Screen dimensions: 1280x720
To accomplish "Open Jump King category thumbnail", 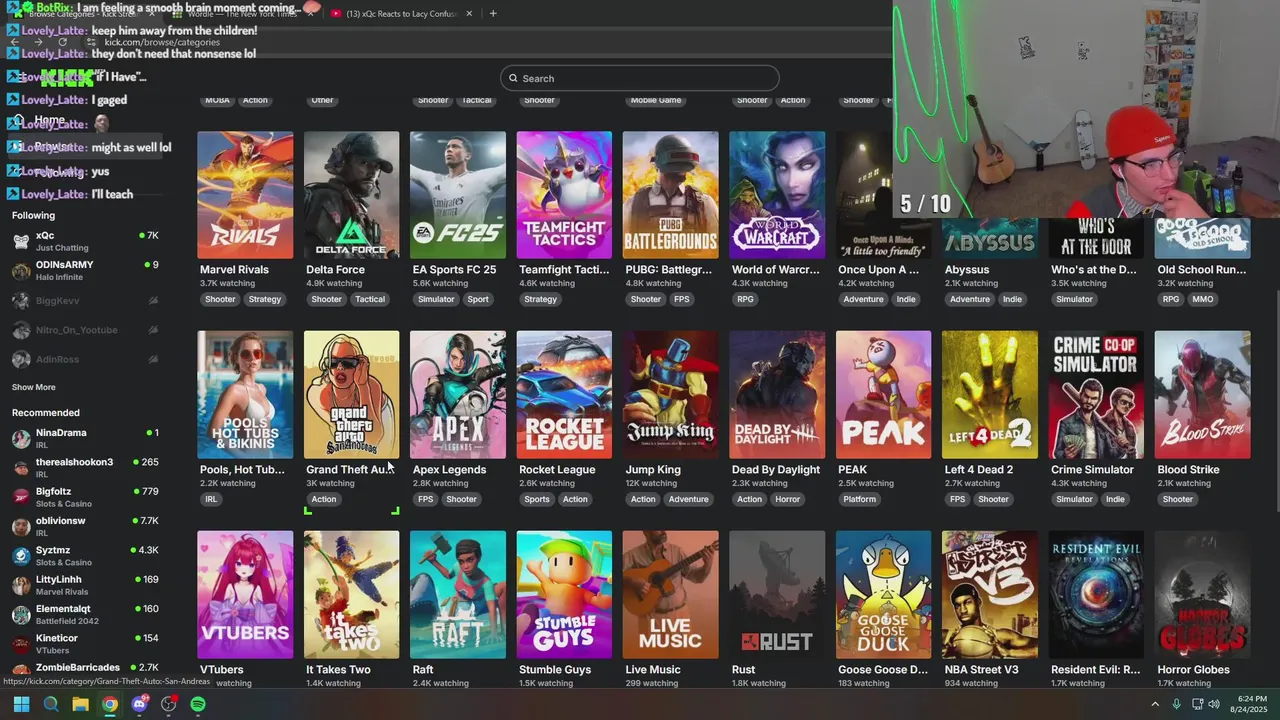I will tap(670, 395).
